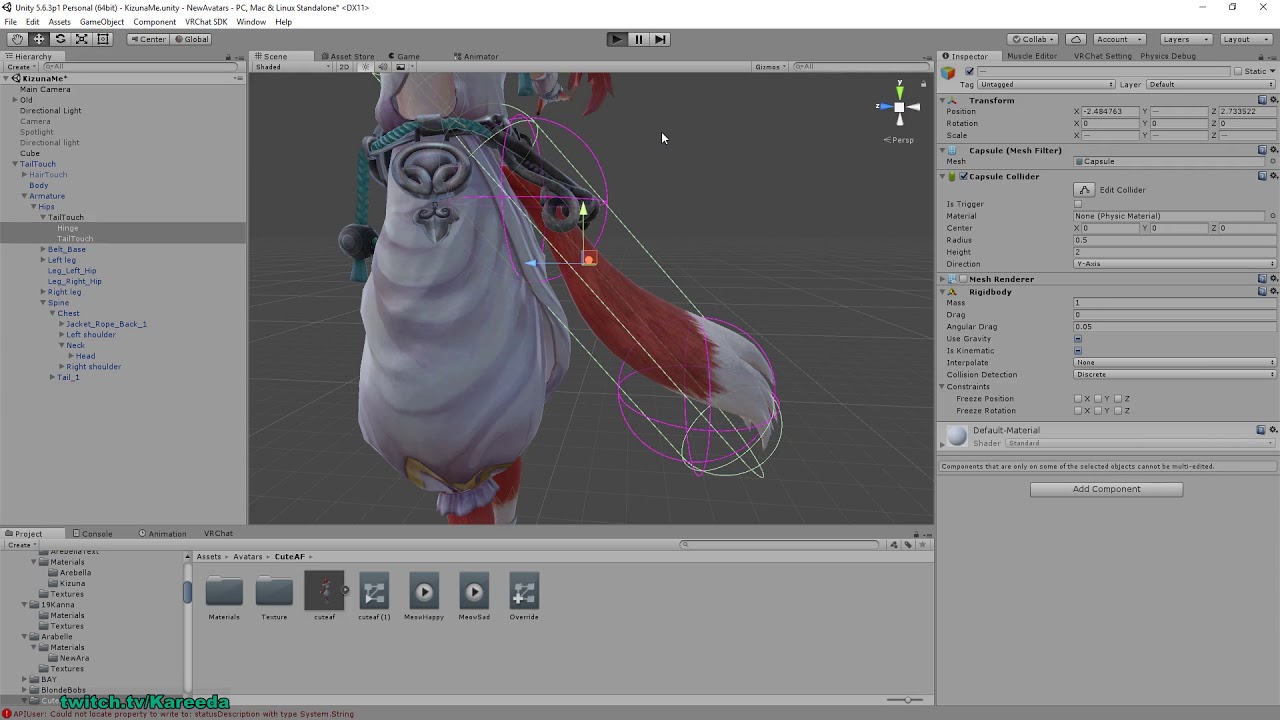This screenshot has width=1280, height=720.
Task: Open the VRChat SDK menu
Action: [206, 22]
